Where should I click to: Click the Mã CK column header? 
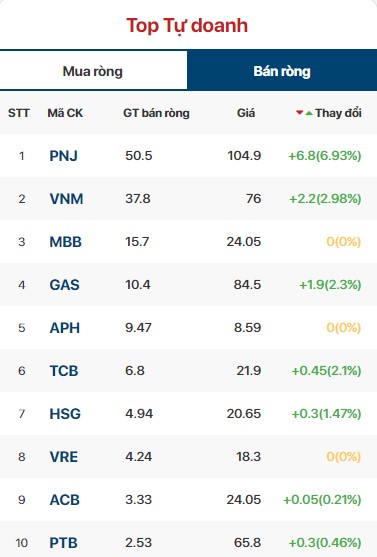65,113
